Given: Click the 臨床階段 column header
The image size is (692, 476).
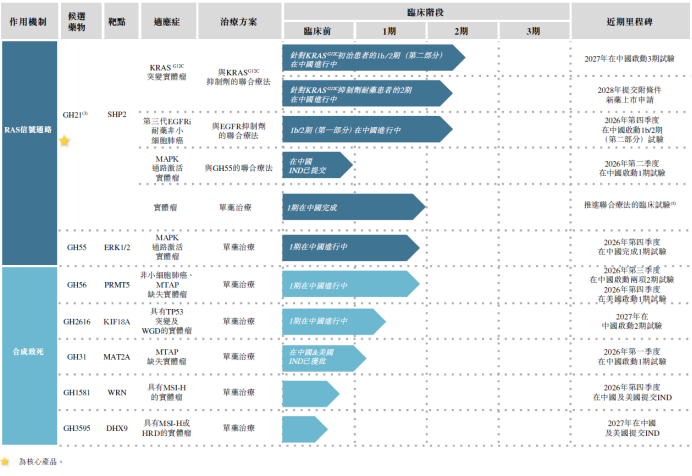Looking at the screenshot, I should tap(425, 10).
